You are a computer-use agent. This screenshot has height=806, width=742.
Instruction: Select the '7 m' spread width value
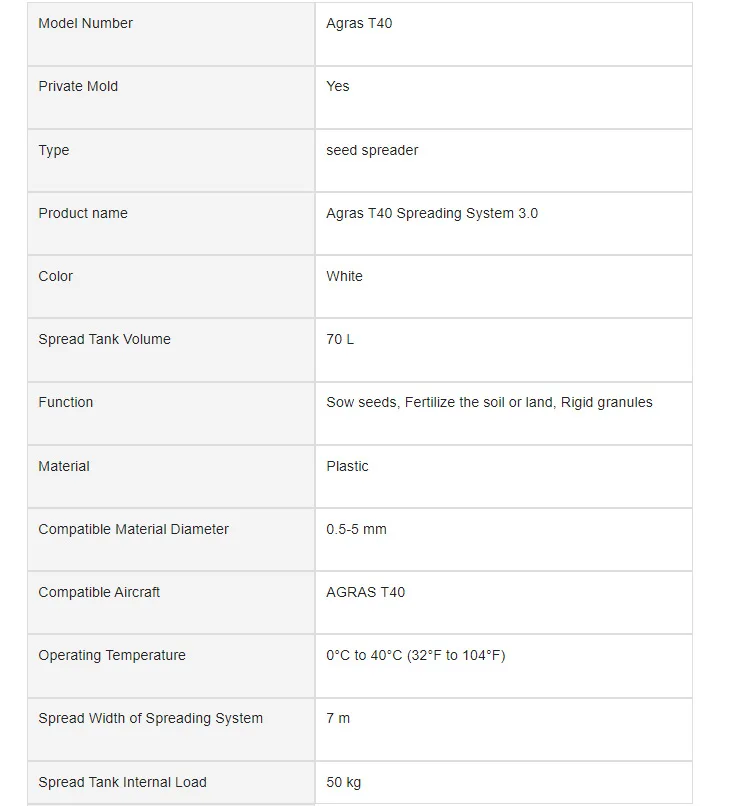click(x=338, y=718)
